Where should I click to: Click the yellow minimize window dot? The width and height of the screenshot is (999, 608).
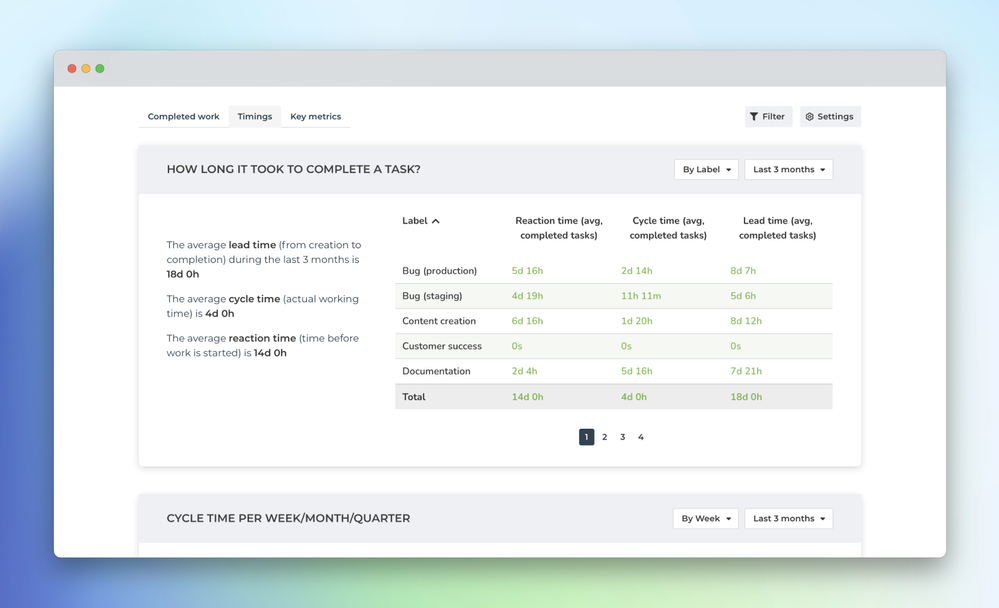coord(86,69)
